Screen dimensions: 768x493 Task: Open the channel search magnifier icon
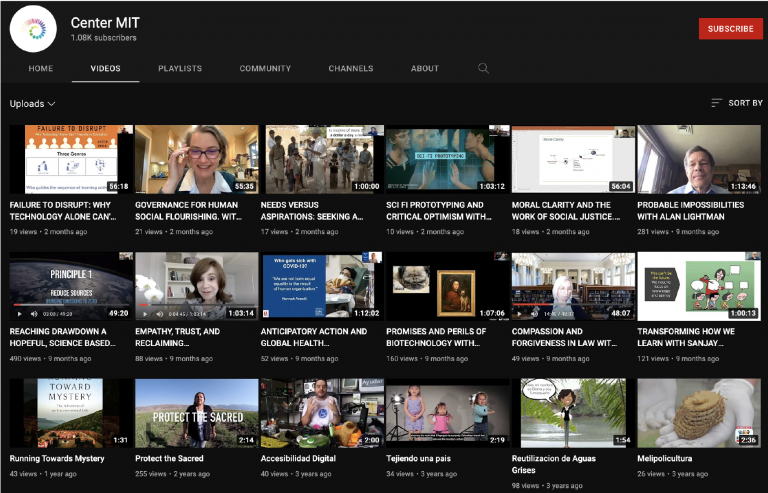(484, 68)
